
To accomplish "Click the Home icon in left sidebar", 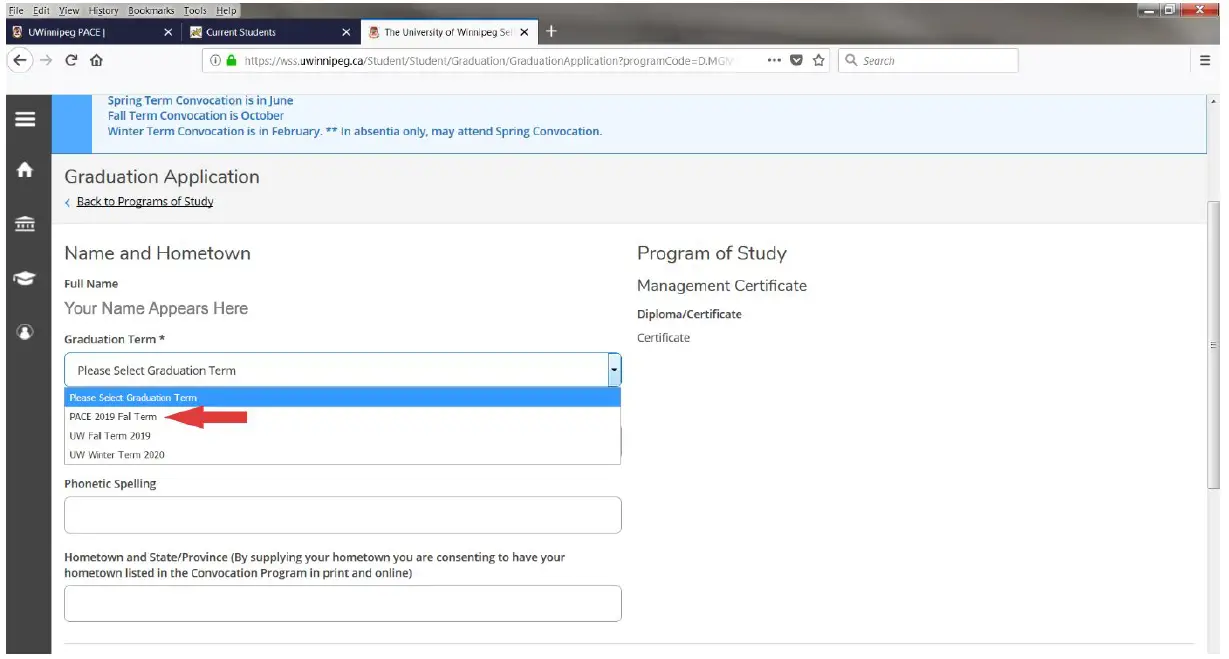I will [25, 169].
